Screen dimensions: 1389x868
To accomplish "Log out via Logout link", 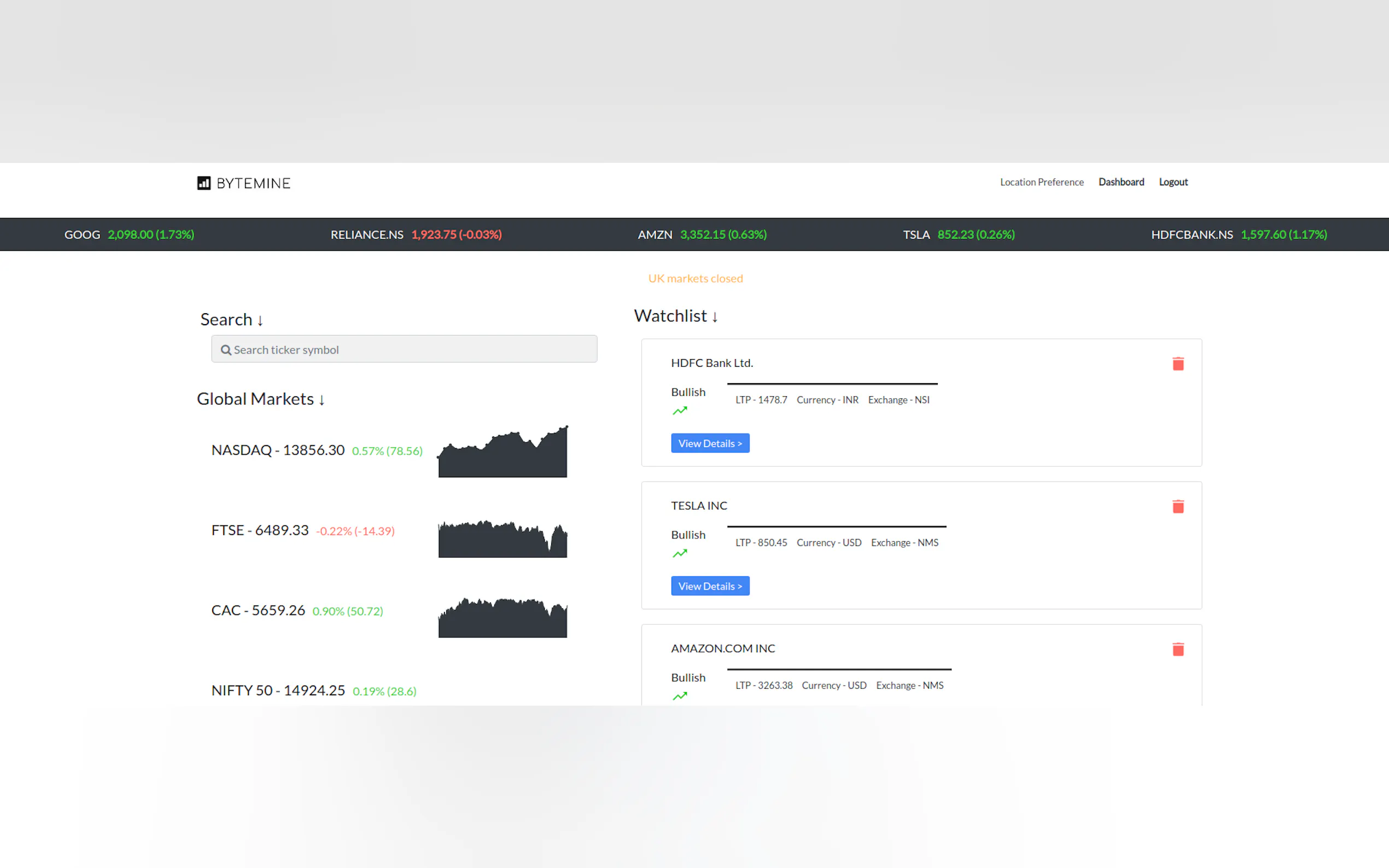I will coord(1173,182).
